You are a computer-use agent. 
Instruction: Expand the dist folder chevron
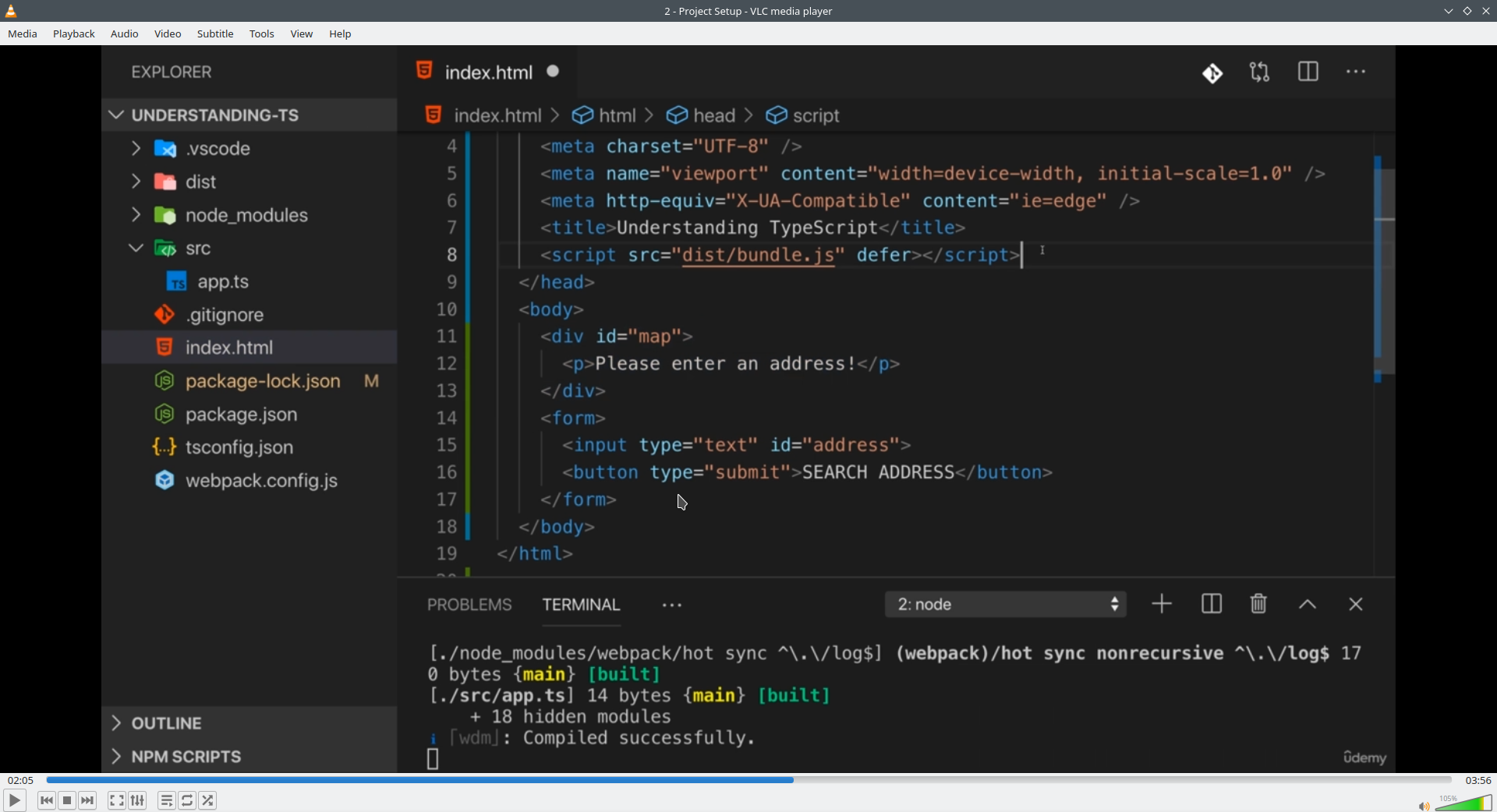pyautogui.click(x=136, y=182)
